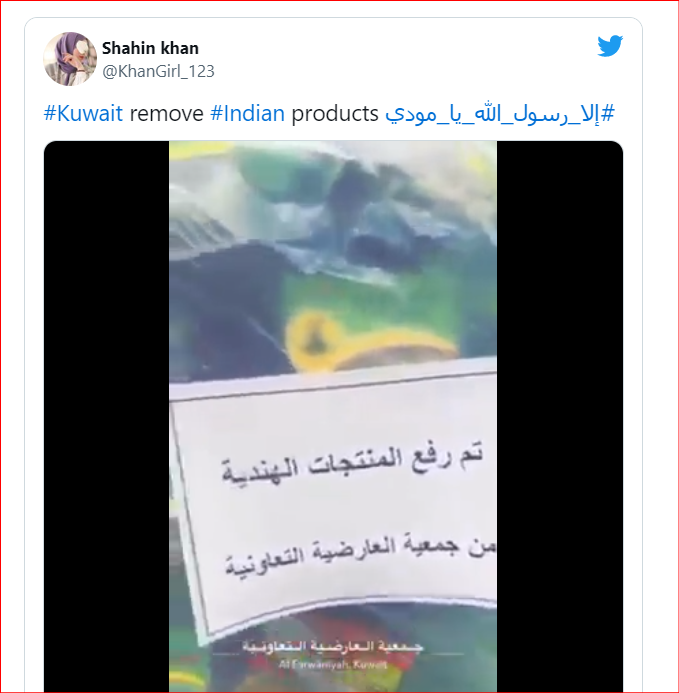Open the #Indian hashtag
679x693 pixels.
(247, 114)
